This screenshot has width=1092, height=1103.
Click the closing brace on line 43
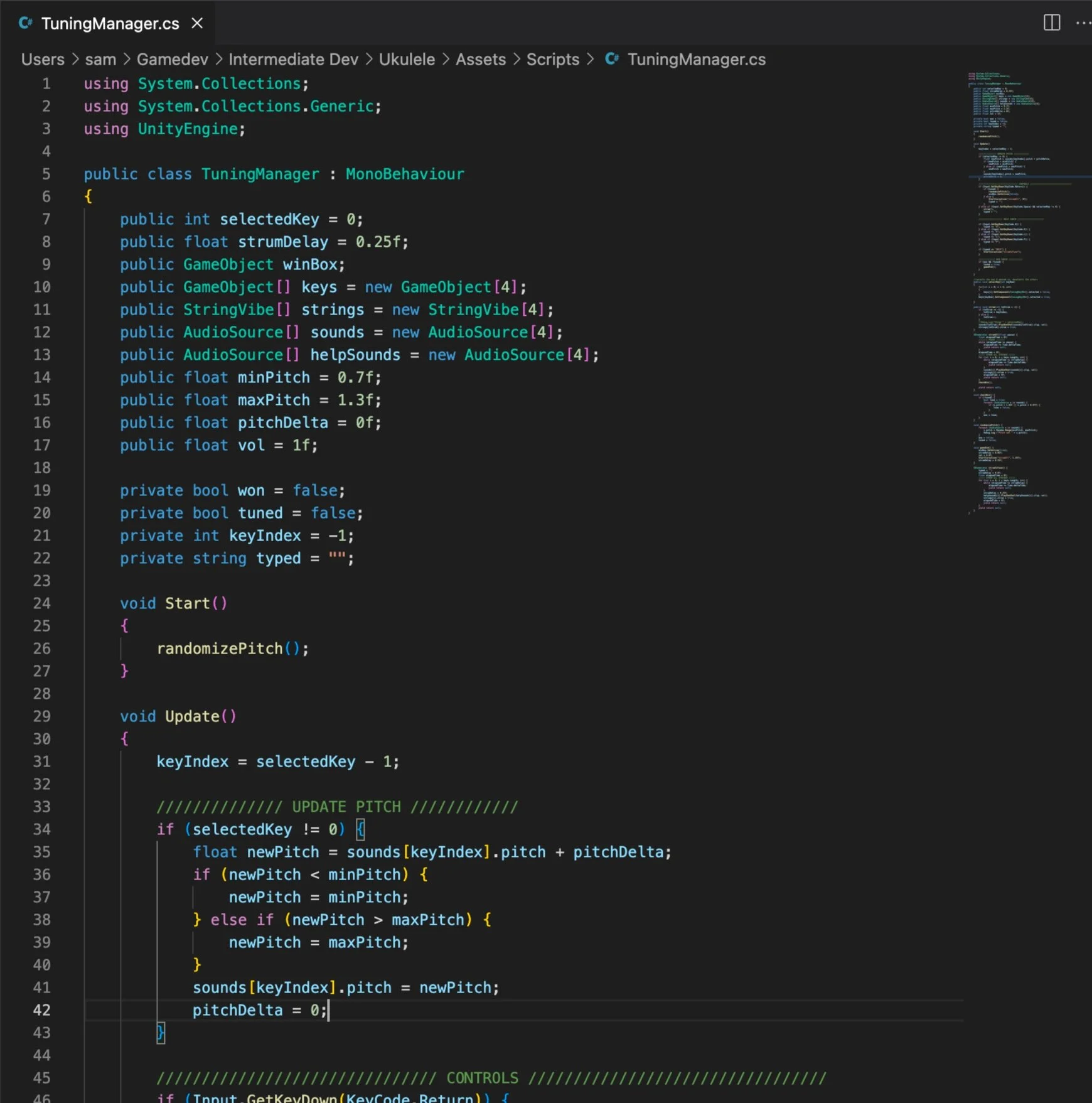(x=161, y=1033)
